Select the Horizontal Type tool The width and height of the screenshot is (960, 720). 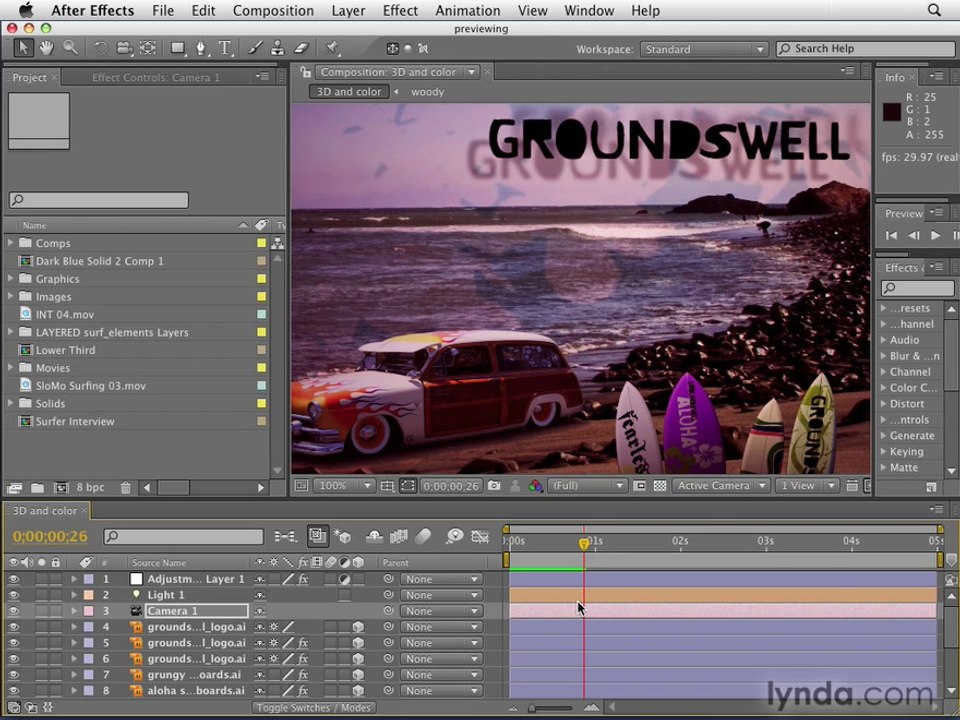225,48
